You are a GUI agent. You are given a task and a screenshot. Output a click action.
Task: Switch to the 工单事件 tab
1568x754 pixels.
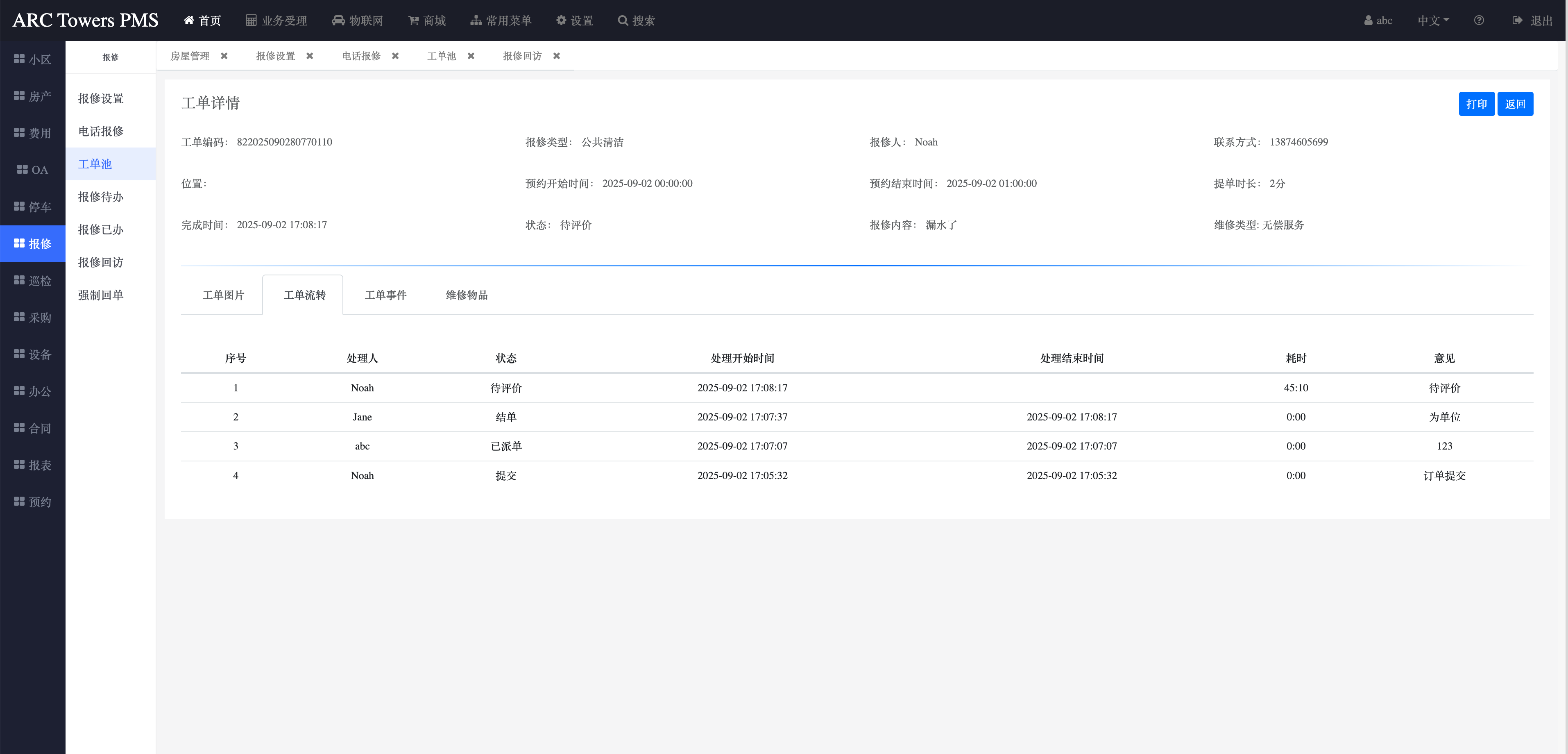[385, 295]
